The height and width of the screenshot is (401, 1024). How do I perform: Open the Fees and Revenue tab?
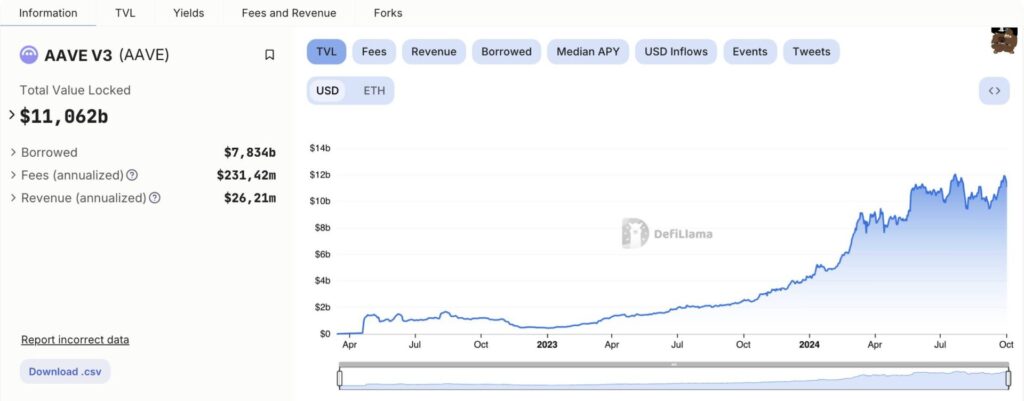pos(289,13)
